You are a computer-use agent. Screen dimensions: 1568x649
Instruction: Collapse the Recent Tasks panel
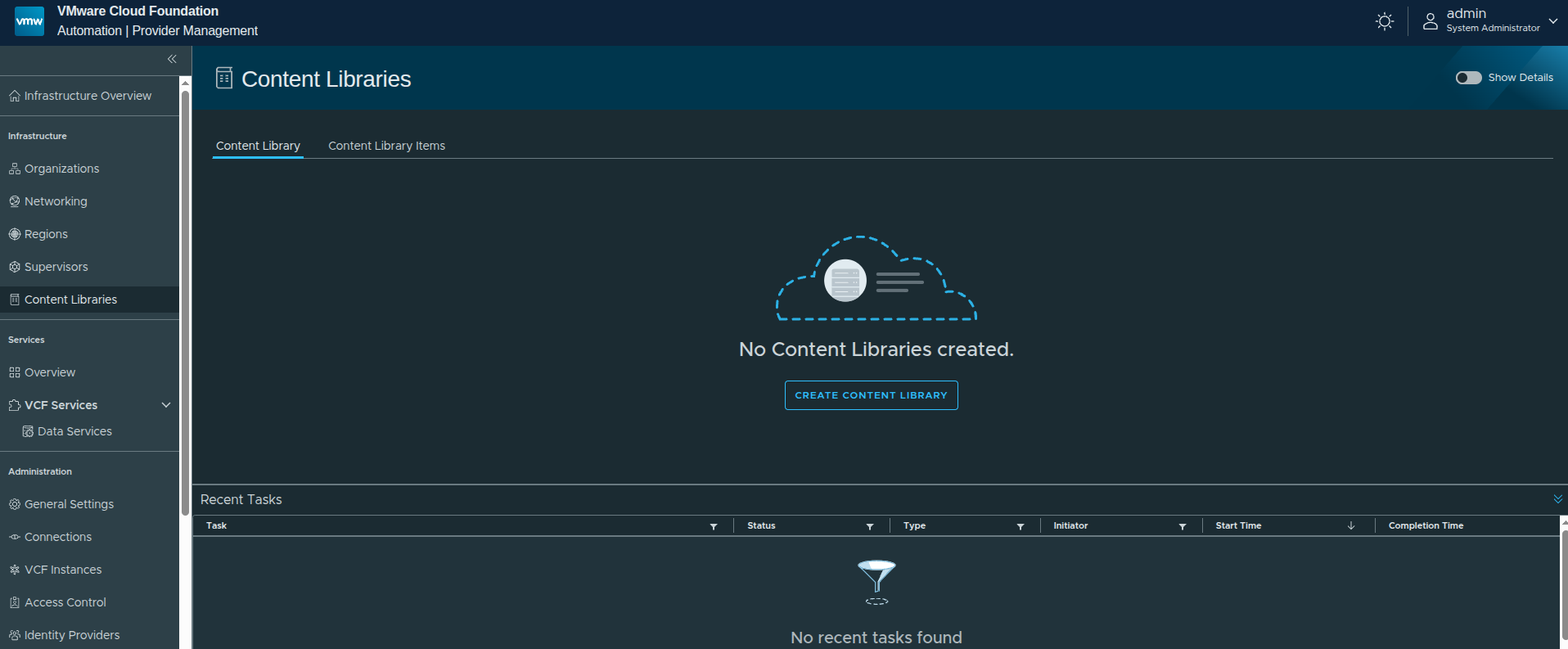tap(1558, 498)
